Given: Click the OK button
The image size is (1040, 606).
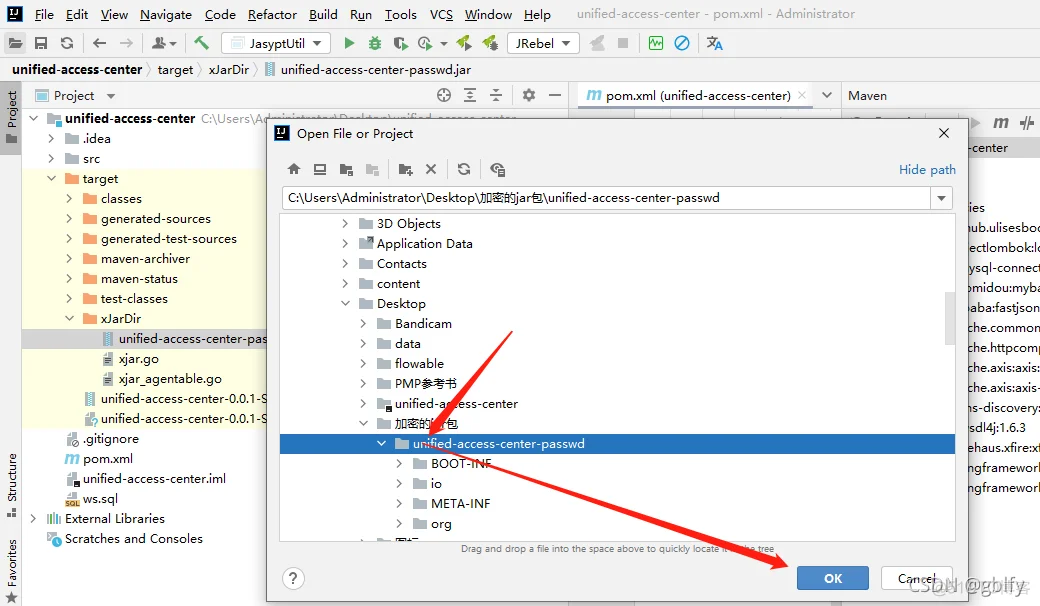Looking at the screenshot, I should [832, 578].
